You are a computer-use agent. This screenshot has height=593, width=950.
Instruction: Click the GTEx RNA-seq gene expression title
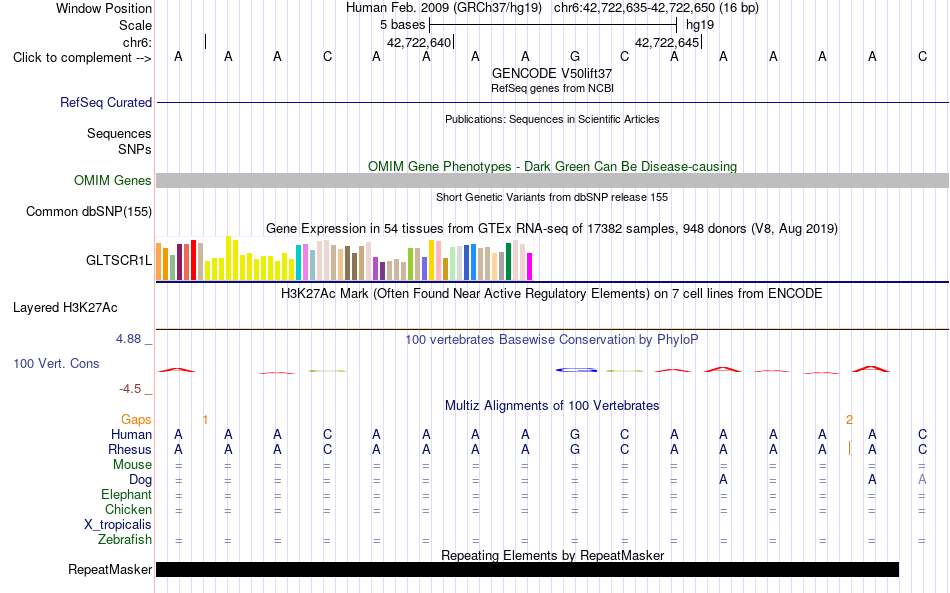[552, 228]
